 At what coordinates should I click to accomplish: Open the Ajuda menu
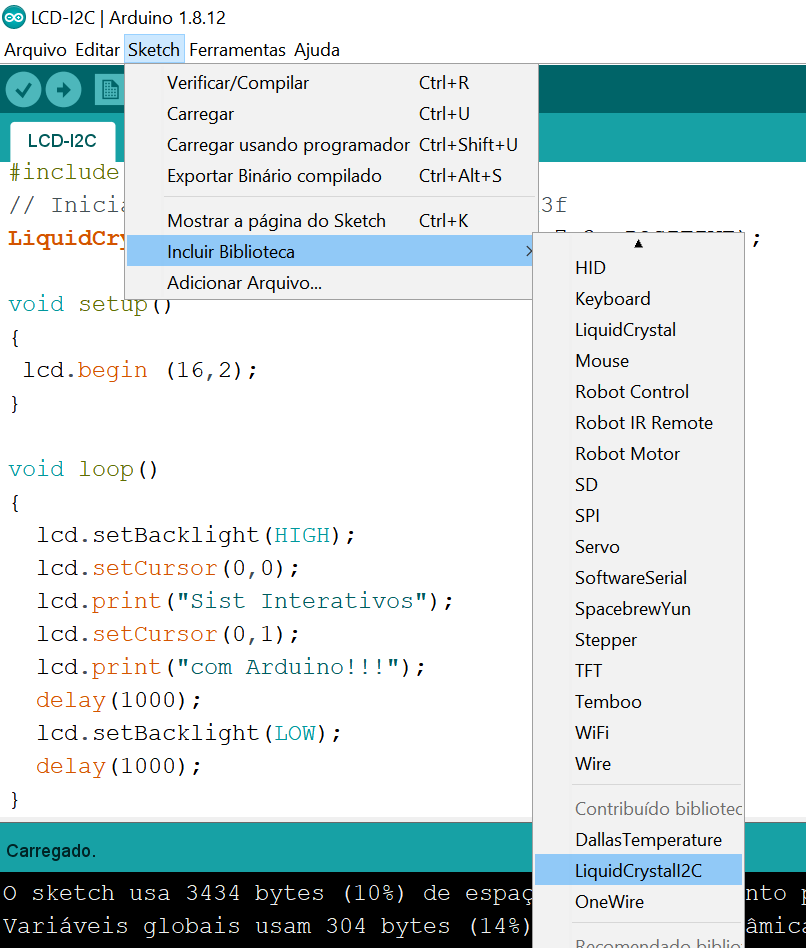pyautogui.click(x=316, y=49)
